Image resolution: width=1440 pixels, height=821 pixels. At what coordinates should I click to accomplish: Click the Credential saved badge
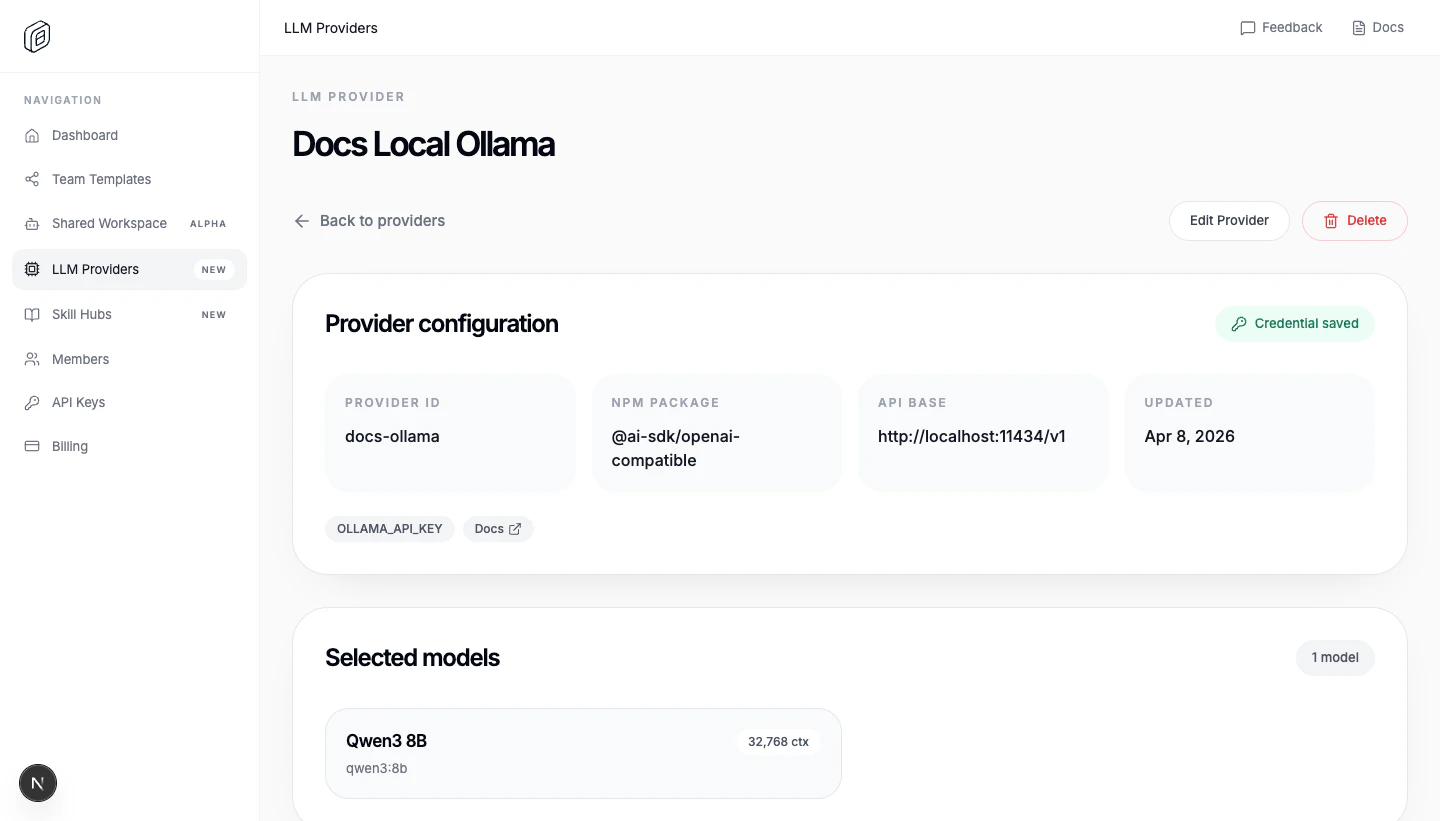(1295, 323)
